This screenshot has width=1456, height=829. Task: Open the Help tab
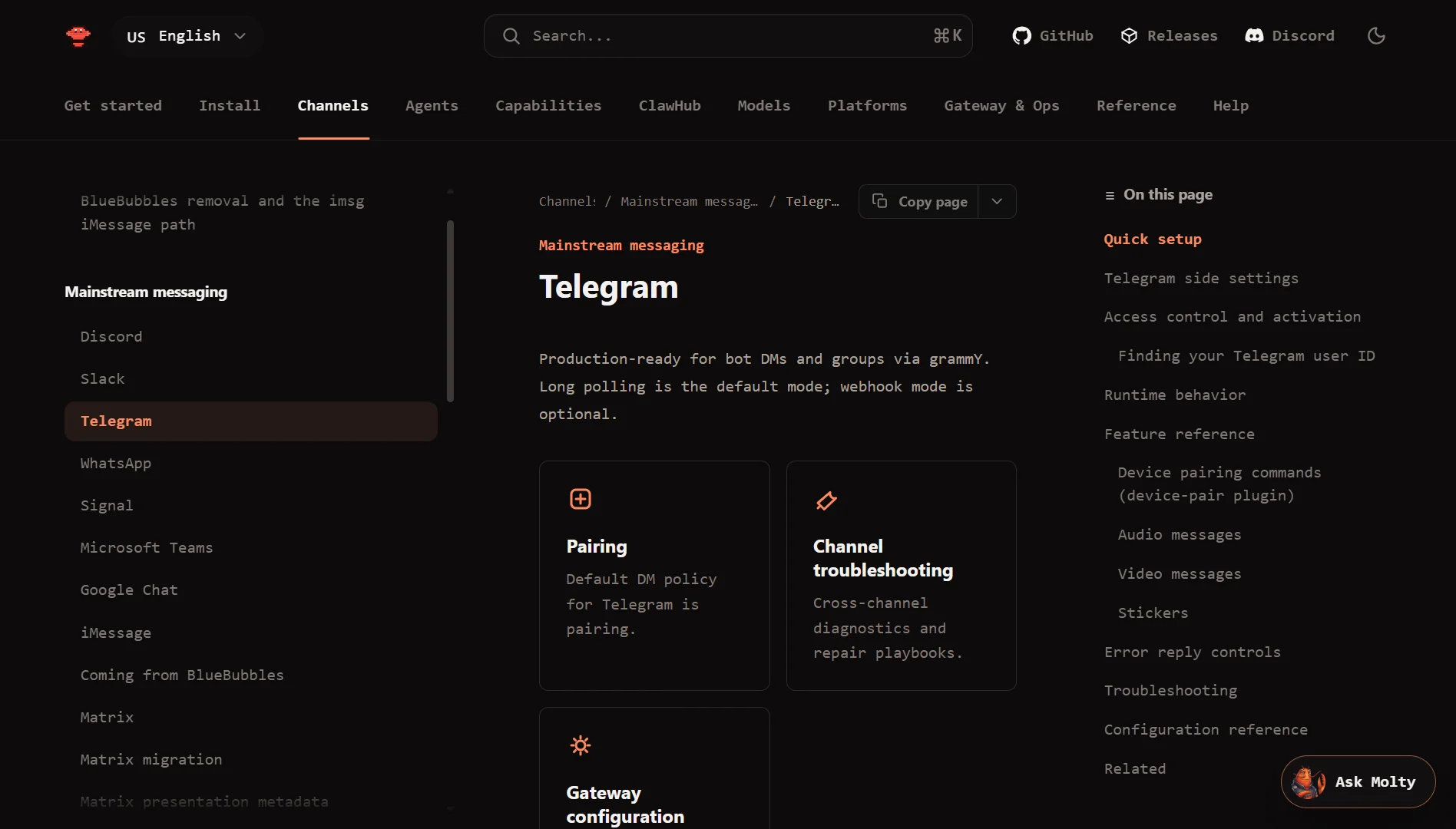coord(1231,106)
